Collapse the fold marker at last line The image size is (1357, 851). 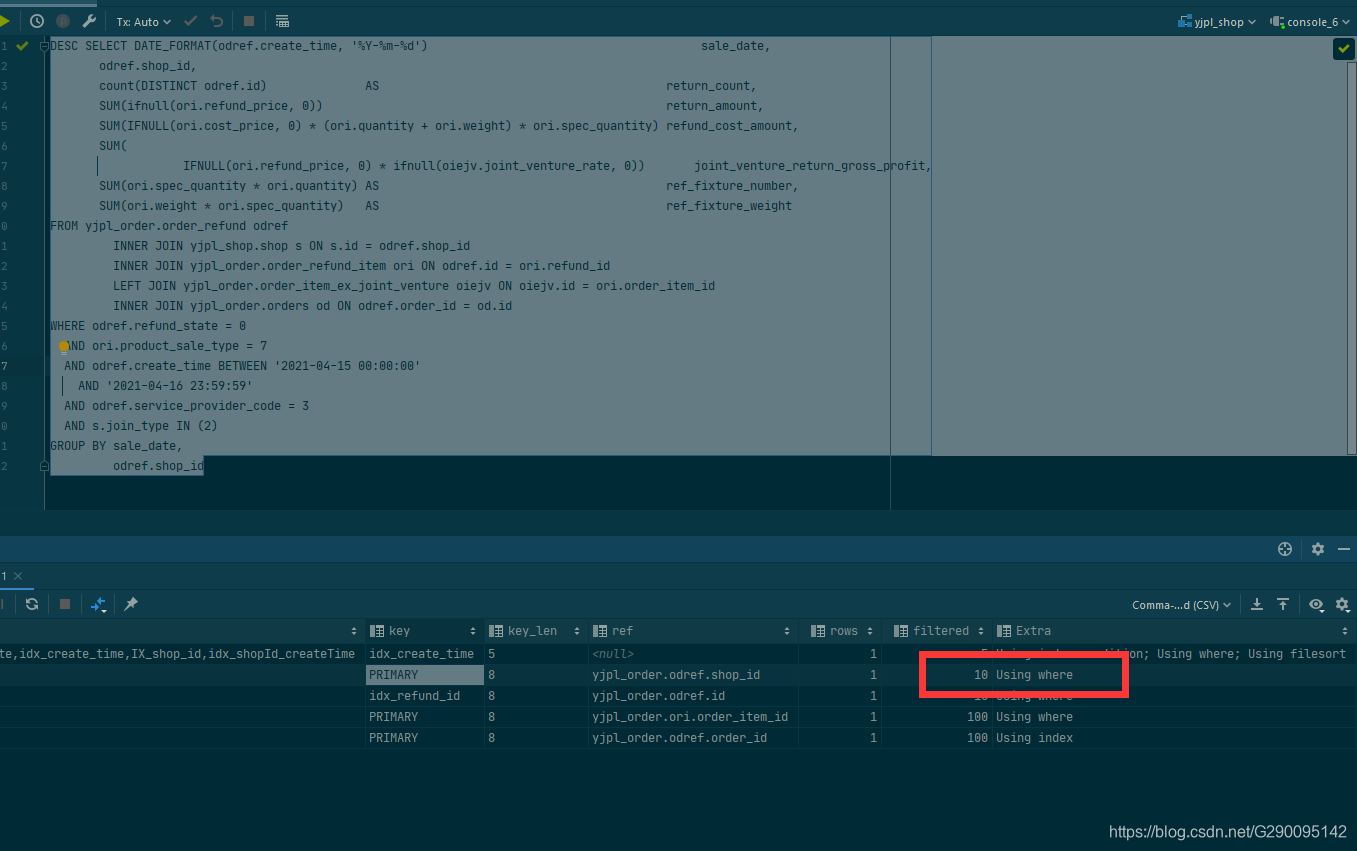[x=44, y=466]
